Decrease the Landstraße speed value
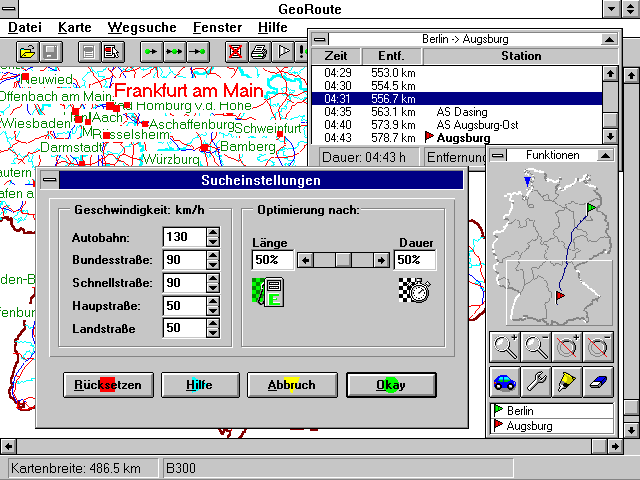Viewport: 640px width, 480px height. pyautogui.click(x=212, y=332)
